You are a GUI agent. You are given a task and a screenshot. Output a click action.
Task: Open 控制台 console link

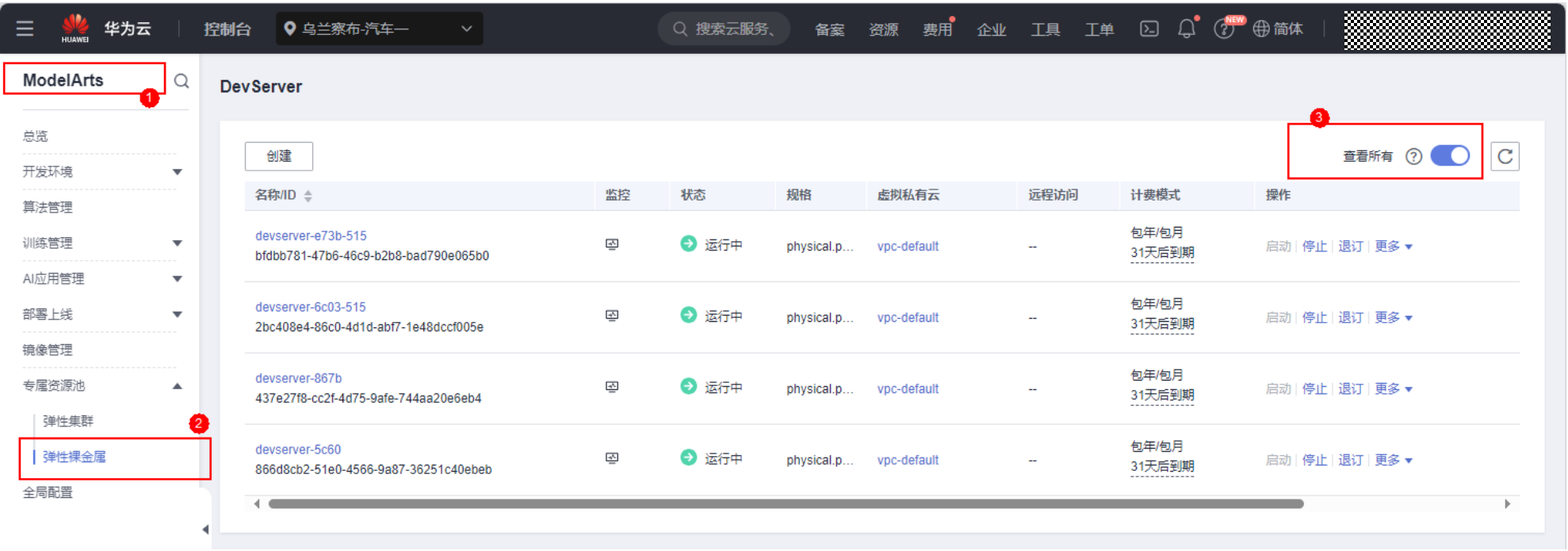click(x=228, y=29)
